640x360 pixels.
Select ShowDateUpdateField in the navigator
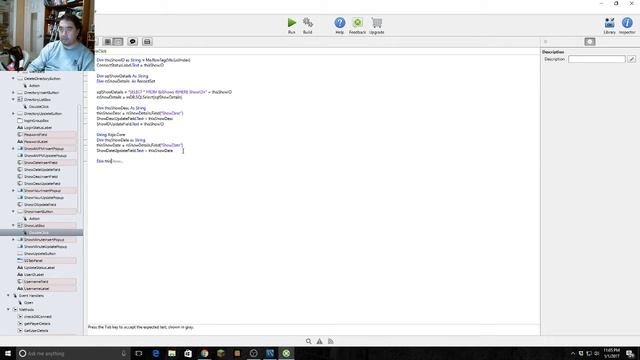tap(42, 169)
